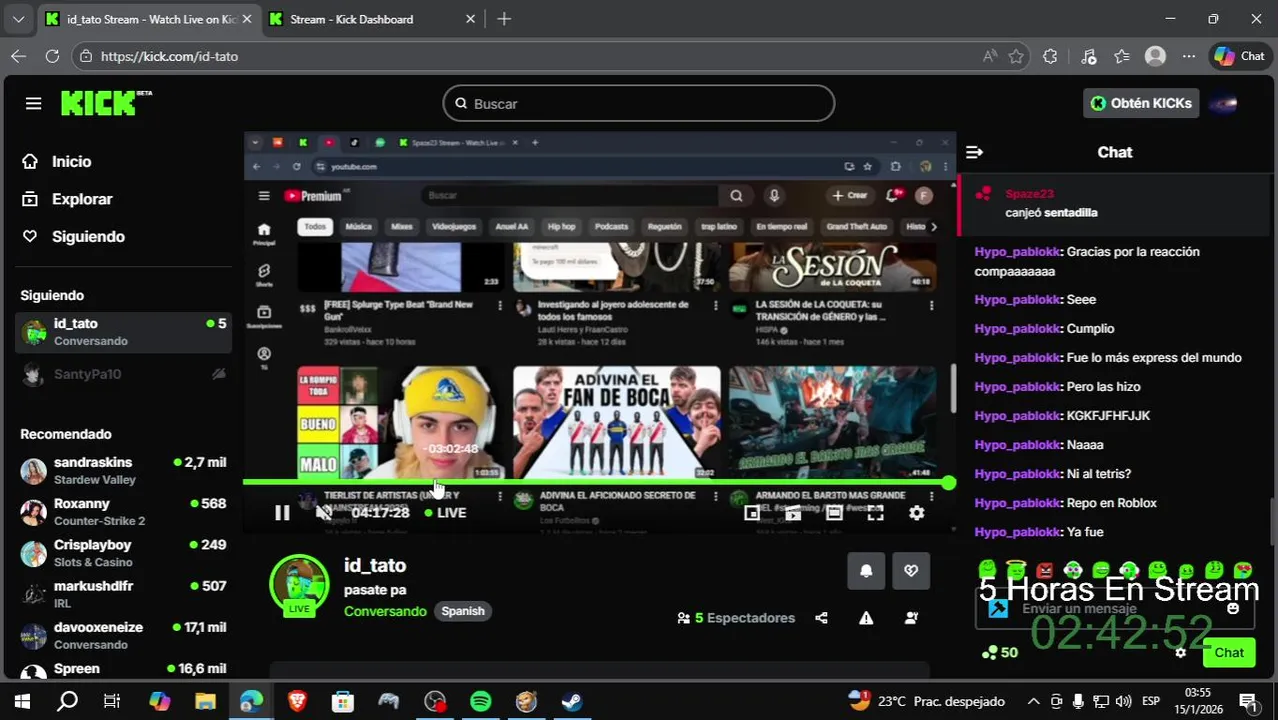Open recommended channel markushdlfr

pyautogui.click(x=124, y=595)
